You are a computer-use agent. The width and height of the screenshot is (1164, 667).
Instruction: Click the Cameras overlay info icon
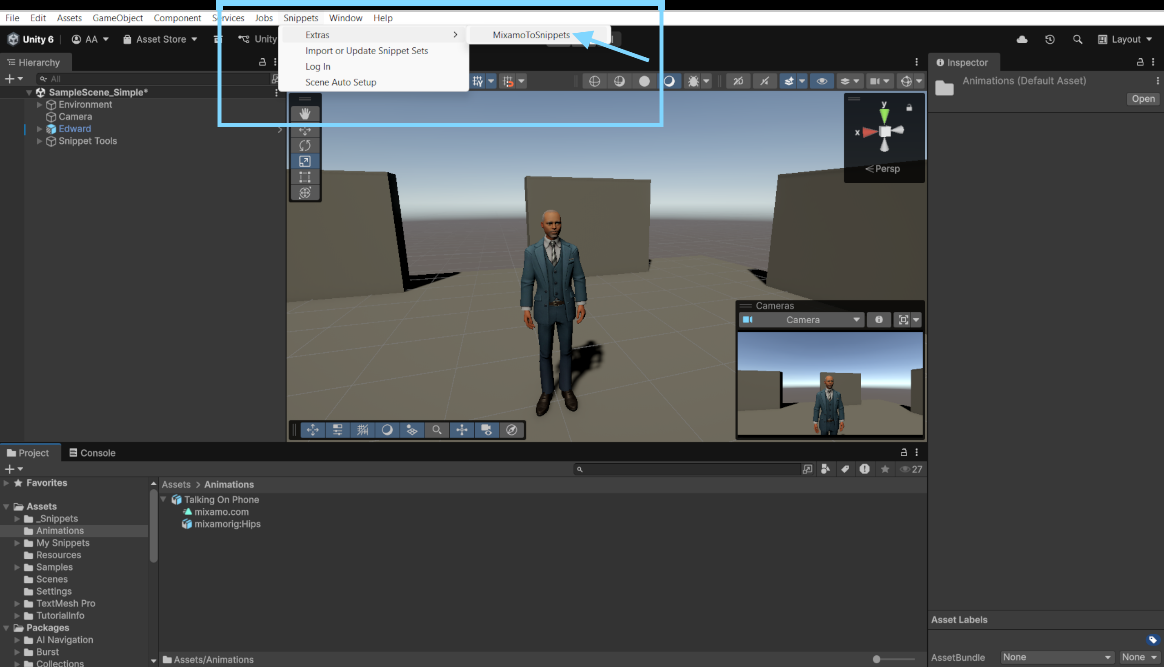[879, 320]
